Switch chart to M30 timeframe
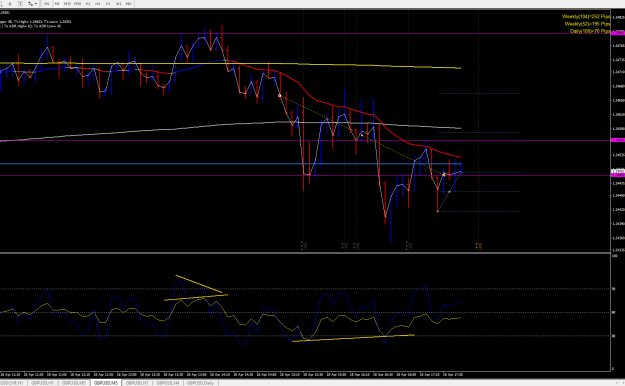The height and width of the screenshot is (386, 625). 77,4
